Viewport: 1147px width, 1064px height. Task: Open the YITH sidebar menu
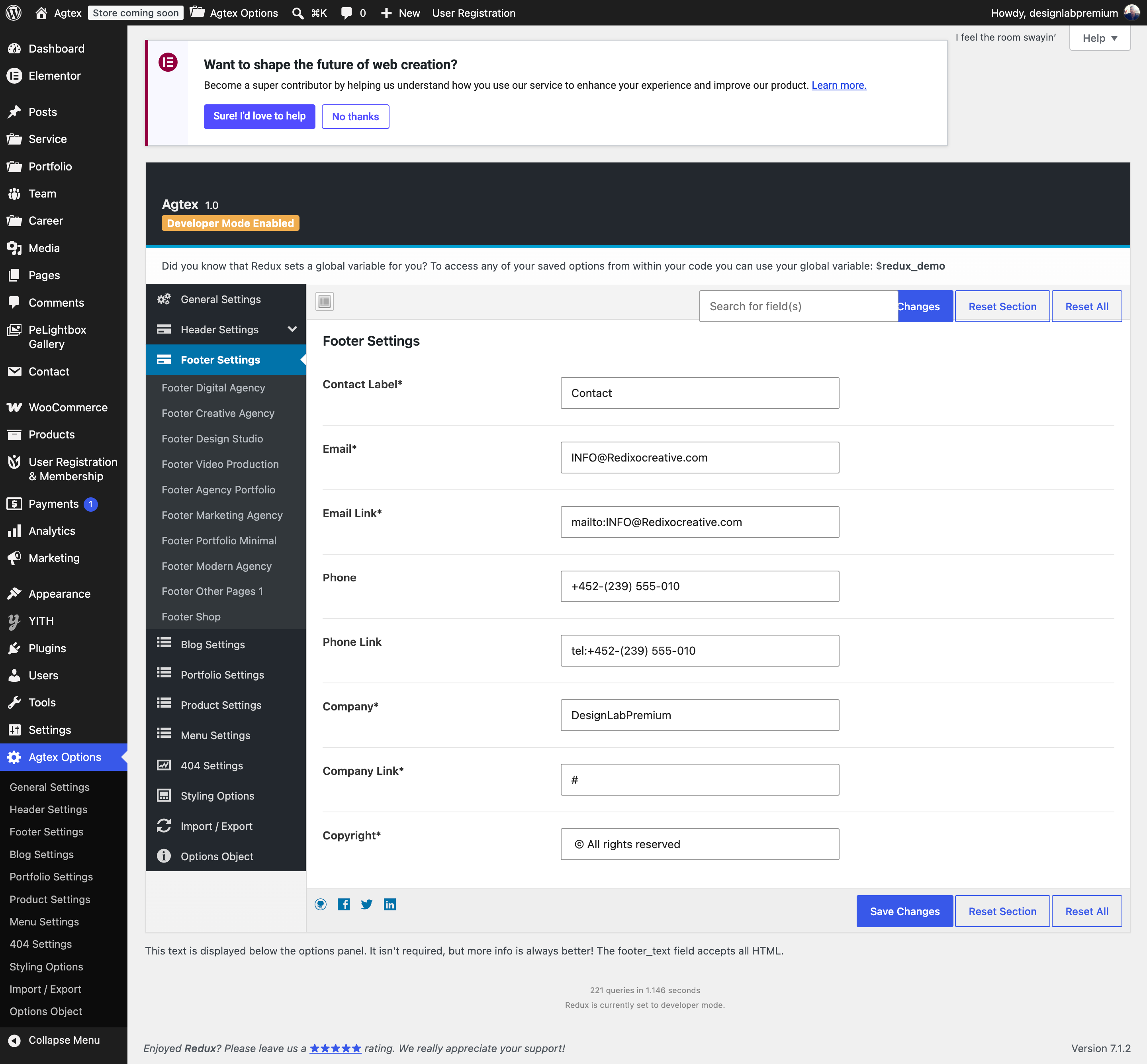click(63, 621)
